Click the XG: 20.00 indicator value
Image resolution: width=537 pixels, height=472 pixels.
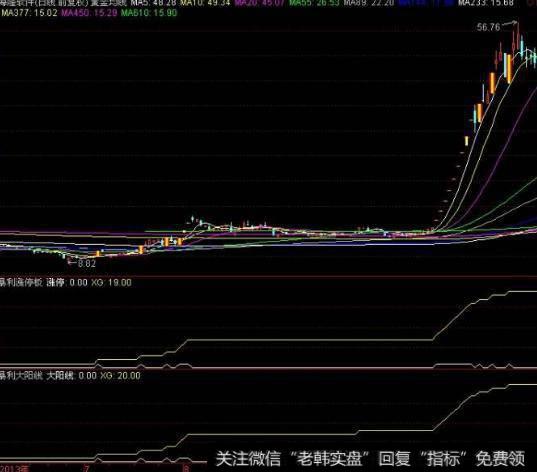pyautogui.click(x=120, y=375)
